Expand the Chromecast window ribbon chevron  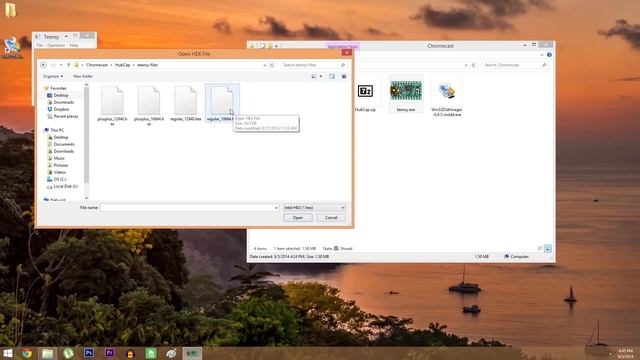pos(542,54)
